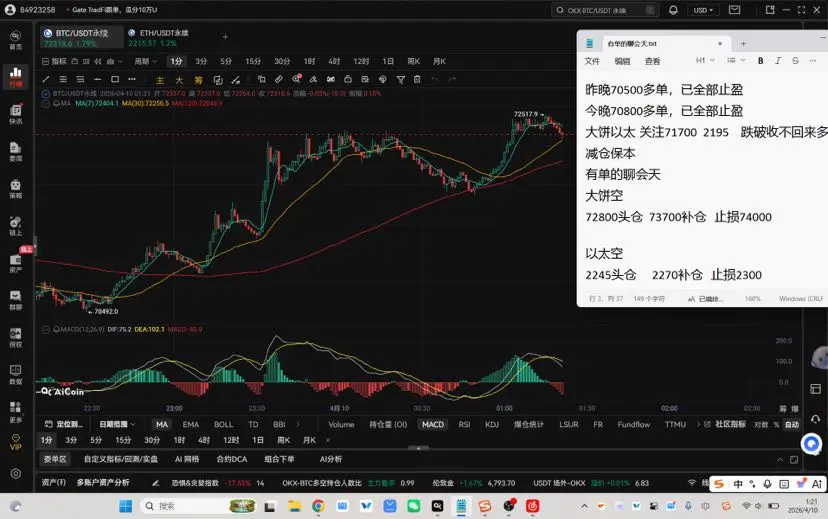
Task: Select the 15分 timeframe in top bar
Action: pos(253,61)
